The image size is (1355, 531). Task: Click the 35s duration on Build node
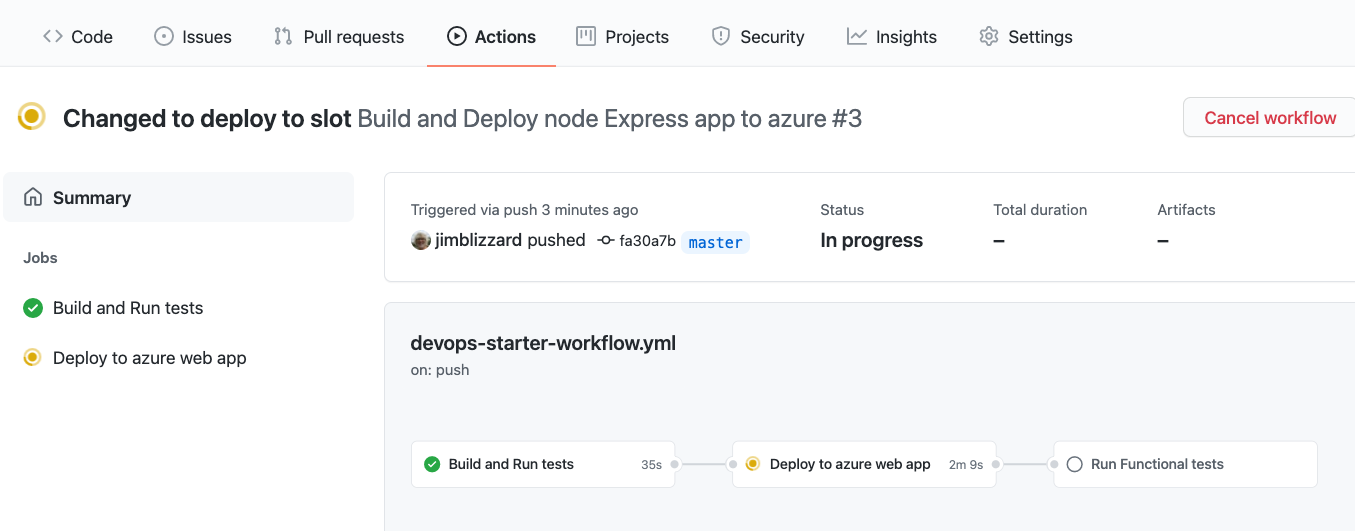pyautogui.click(x=651, y=465)
